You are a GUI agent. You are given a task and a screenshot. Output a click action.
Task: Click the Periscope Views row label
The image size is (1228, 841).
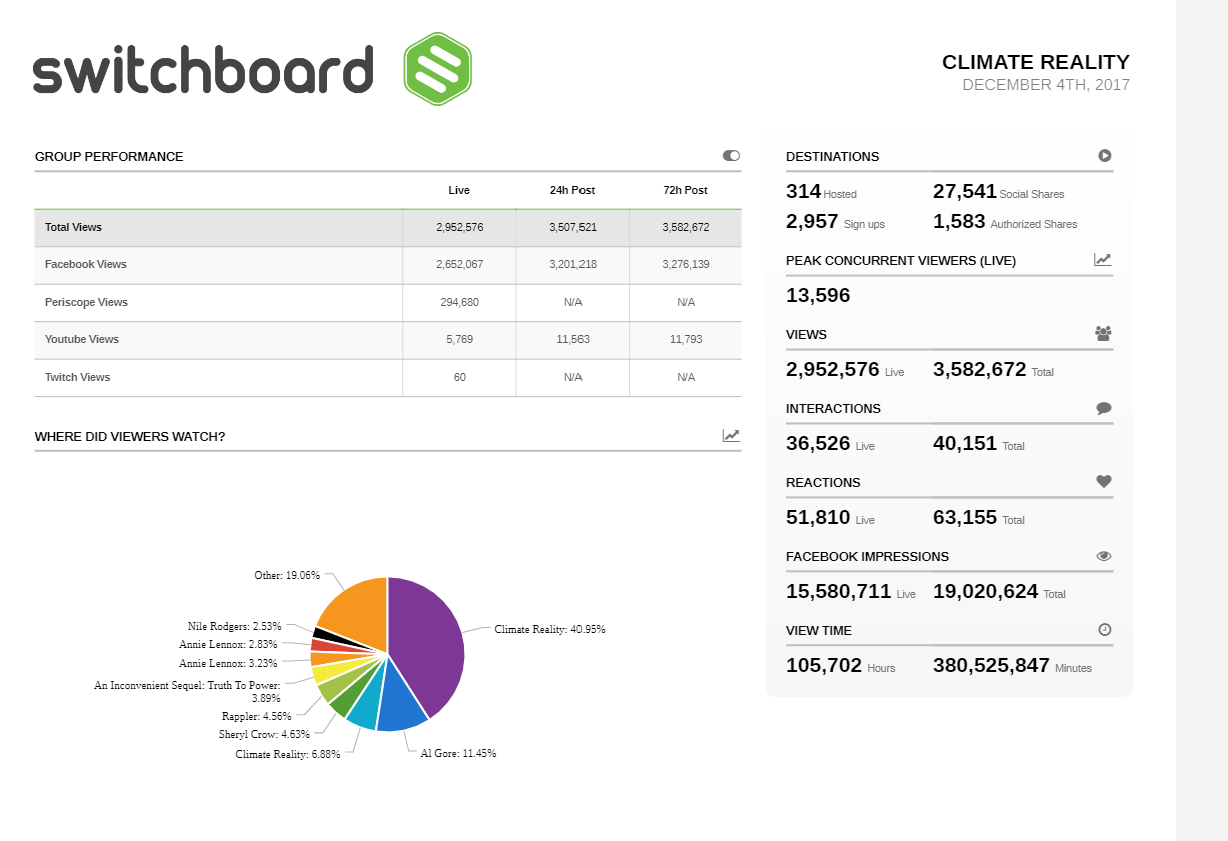(x=86, y=302)
